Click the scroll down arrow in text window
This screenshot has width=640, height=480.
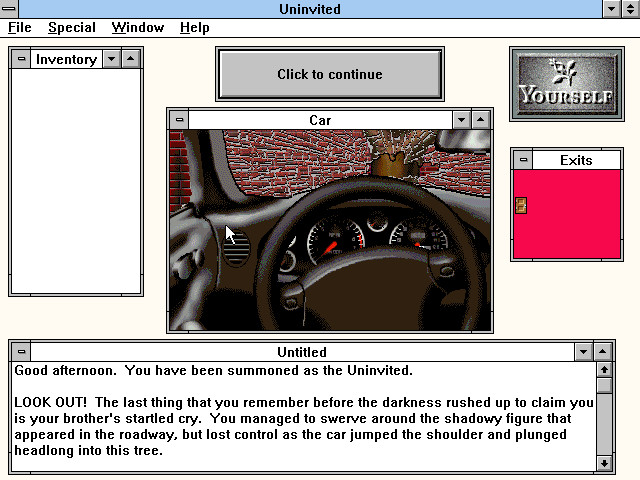point(604,463)
